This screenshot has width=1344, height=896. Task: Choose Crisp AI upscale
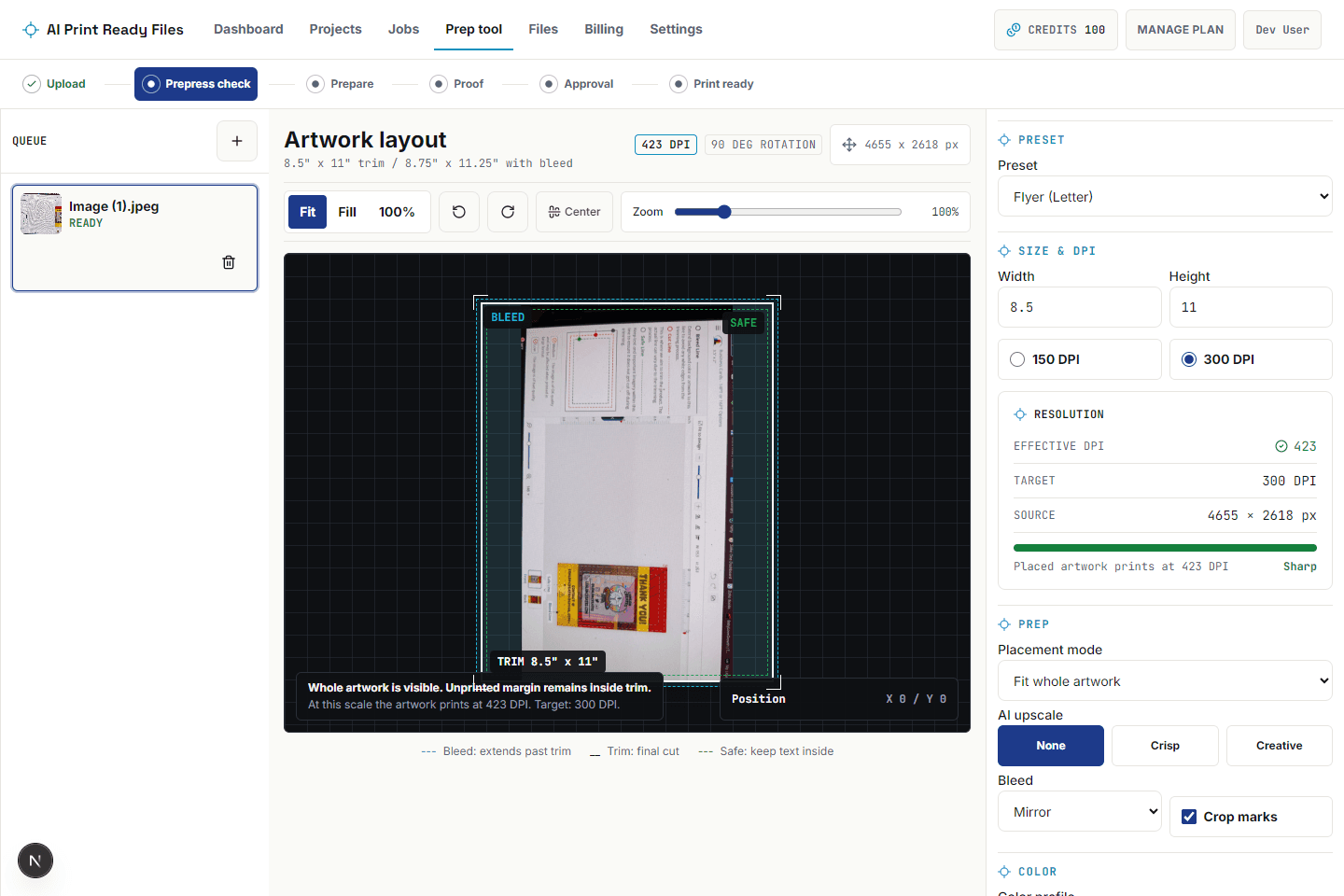tap(1165, 746)
